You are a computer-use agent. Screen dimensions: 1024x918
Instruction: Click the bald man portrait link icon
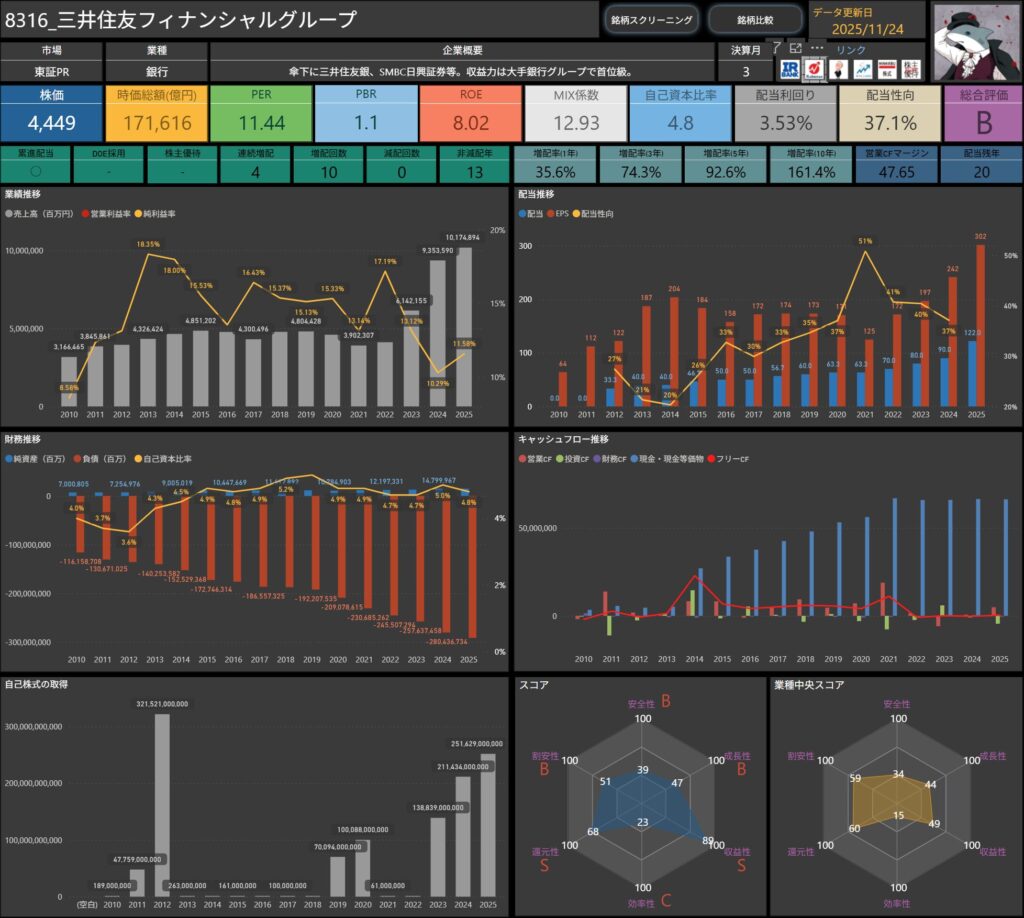(838, 68)
